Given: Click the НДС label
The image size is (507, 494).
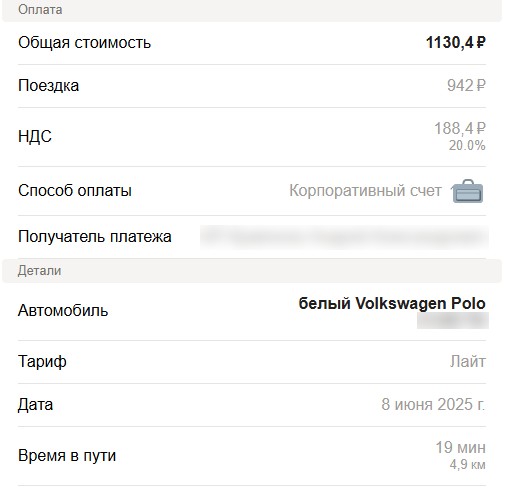Looking at the screenshot, I should click(x=35, y=136).
